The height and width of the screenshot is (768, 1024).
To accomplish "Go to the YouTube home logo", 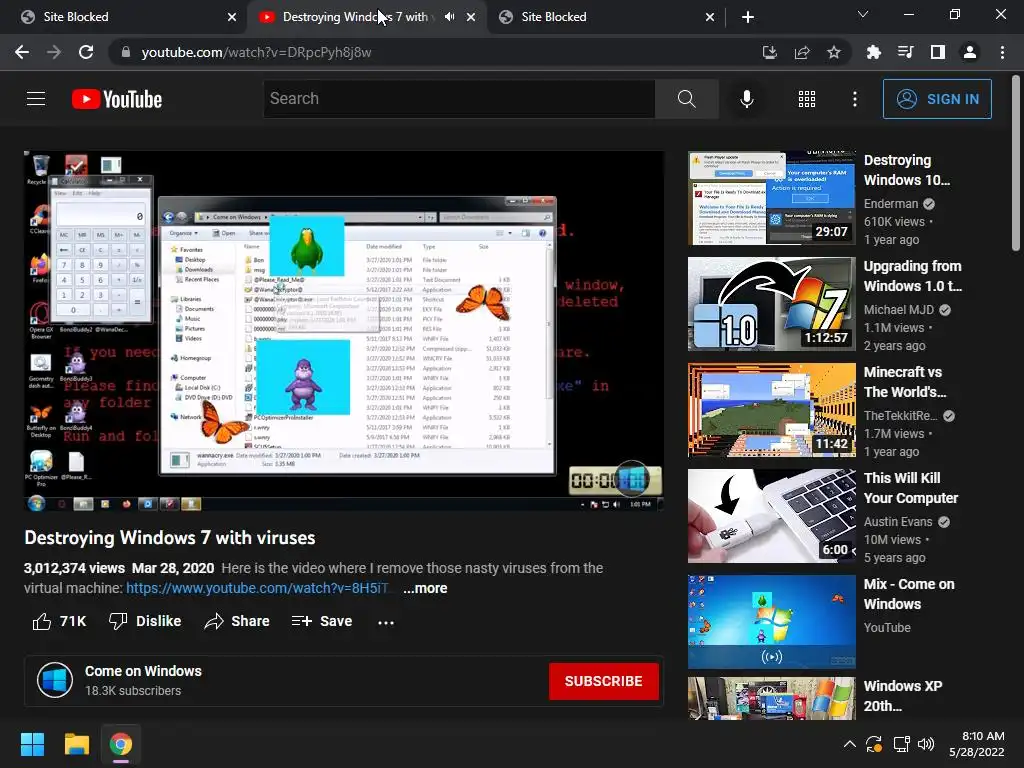I will 117,99.
